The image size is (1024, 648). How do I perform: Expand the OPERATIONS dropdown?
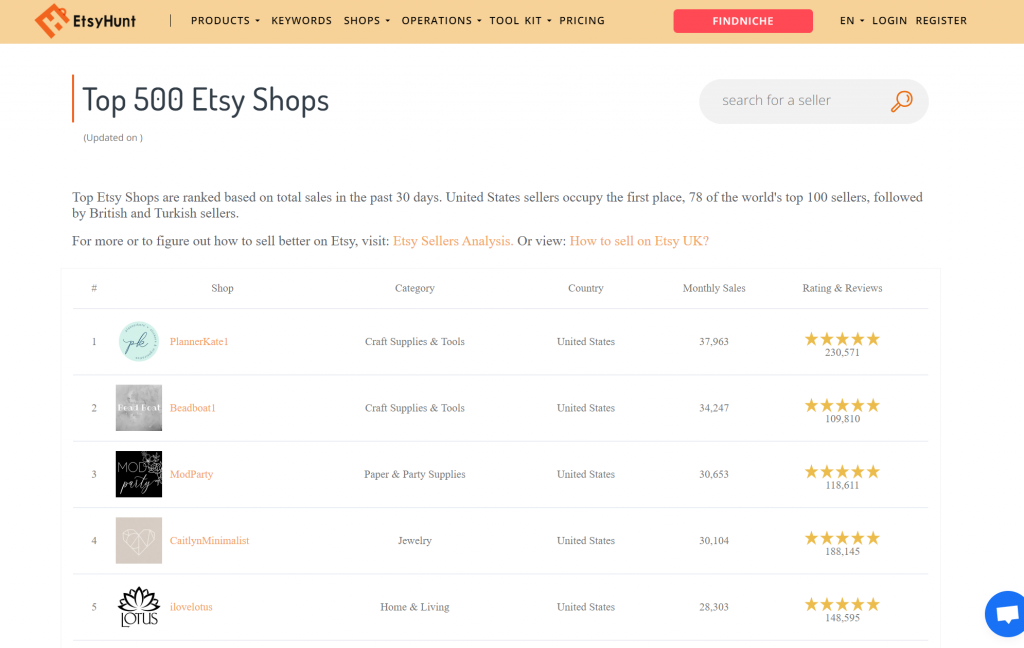tap(440, 20)
